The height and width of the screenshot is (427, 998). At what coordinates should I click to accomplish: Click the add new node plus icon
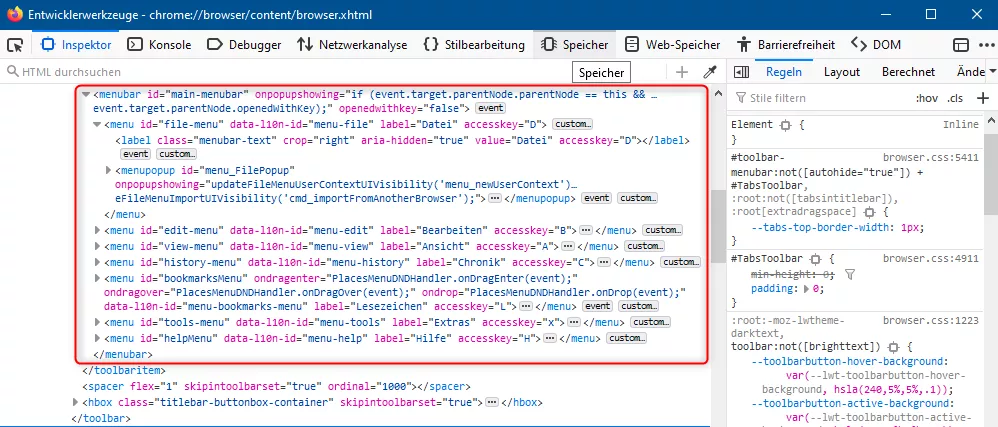click(x=682, y=72)
